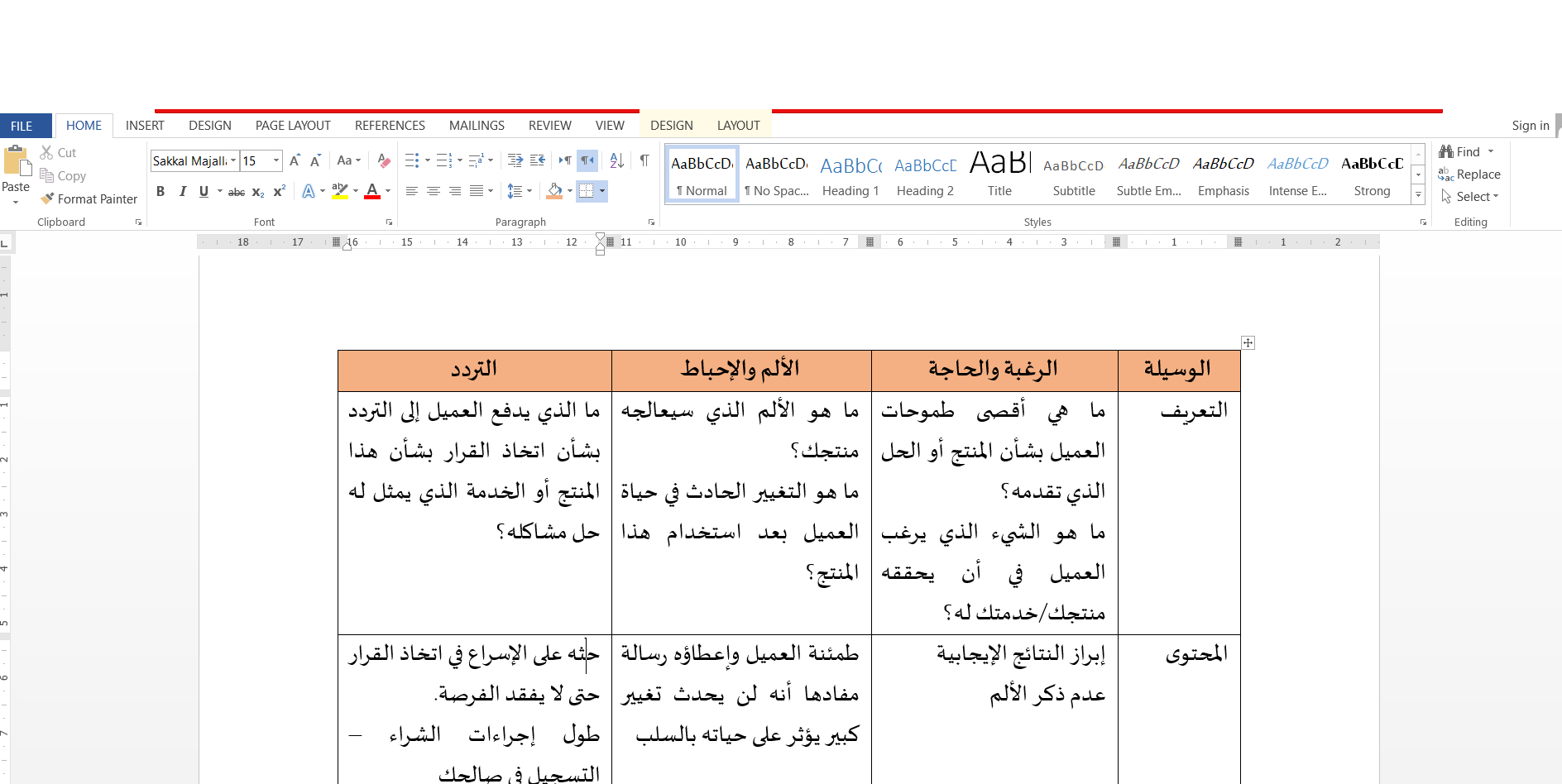This screenshot has height=784, width=1562.
Task: Click Sign in link
Action: point(1530,126)
